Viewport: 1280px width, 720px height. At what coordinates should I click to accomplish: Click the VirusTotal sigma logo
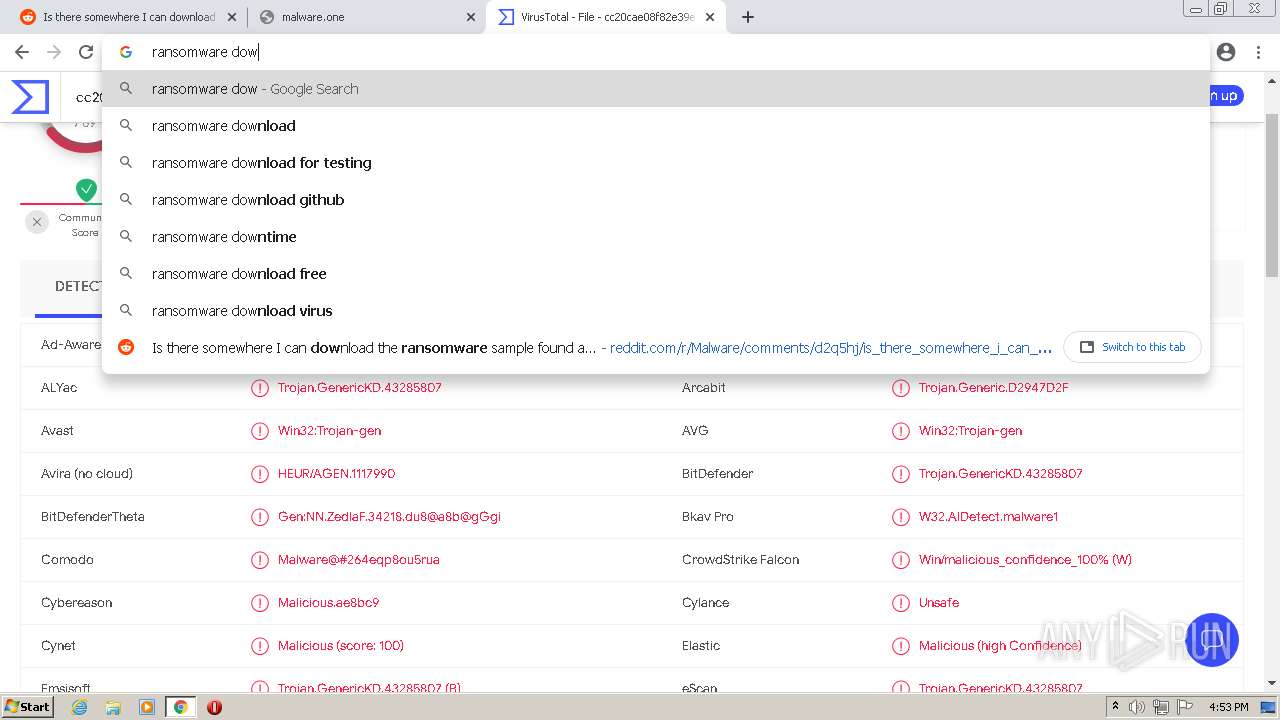click(x=30, y=97)
